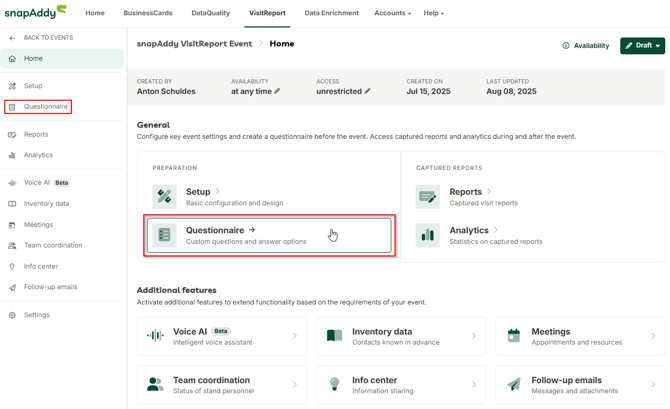
Task: Open Setup basic configuration tile
Action: coord(269,197)
